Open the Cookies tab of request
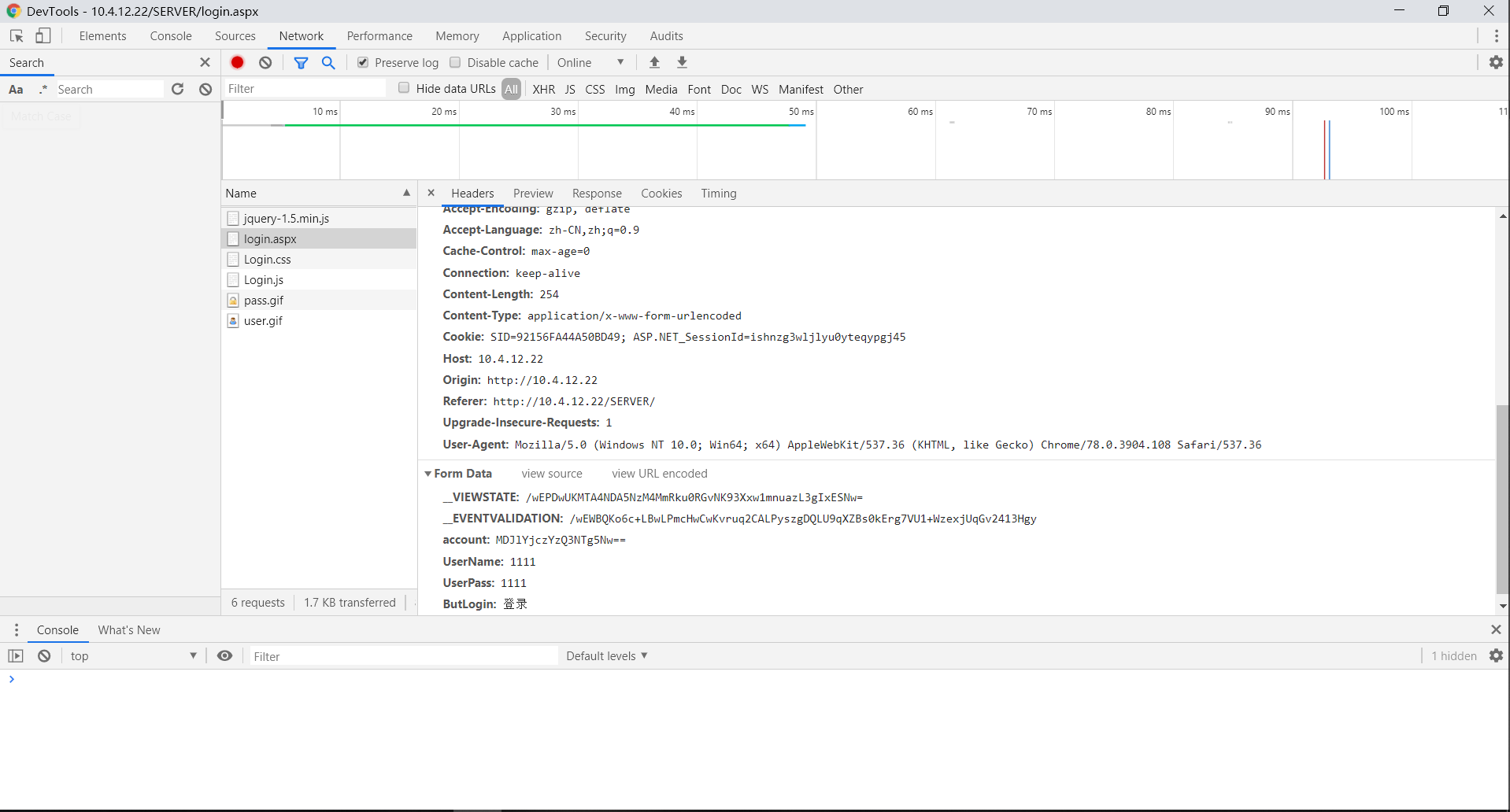Image resolution: width=1510 pixels, height=812 pixels. click(x=661, y=193)
